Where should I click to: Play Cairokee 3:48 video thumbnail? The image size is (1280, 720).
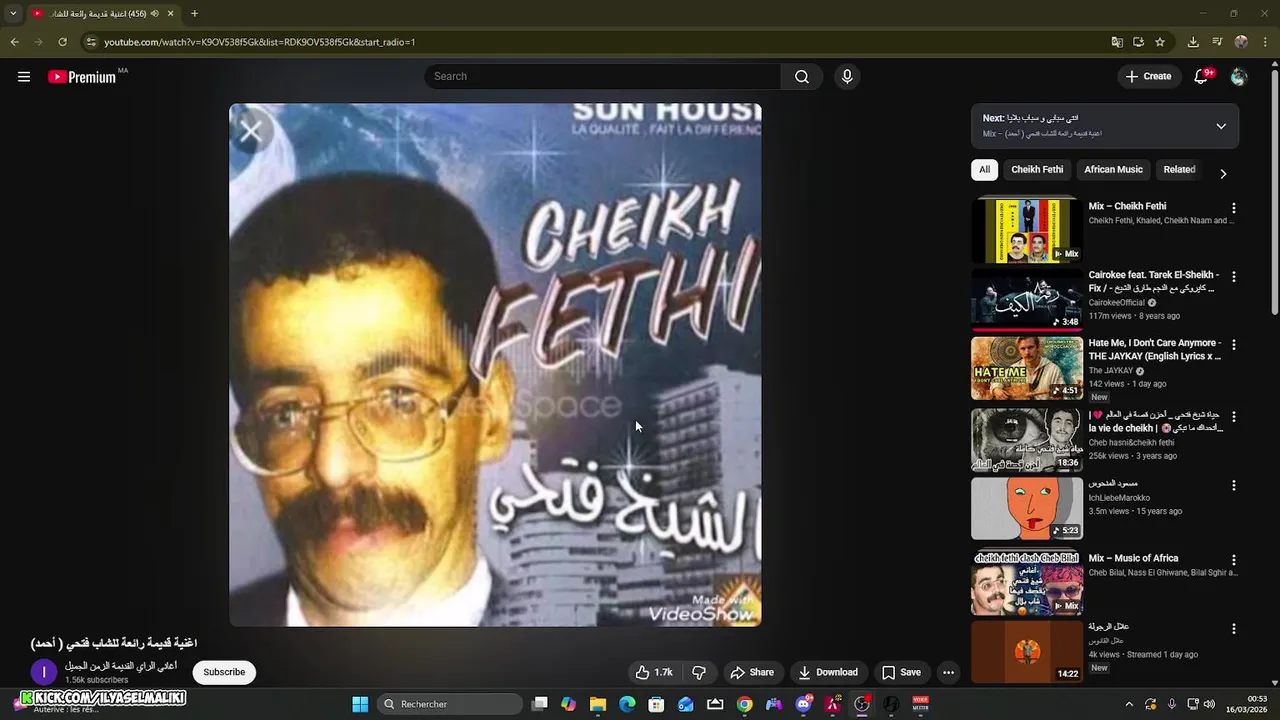pos(1027,299)
